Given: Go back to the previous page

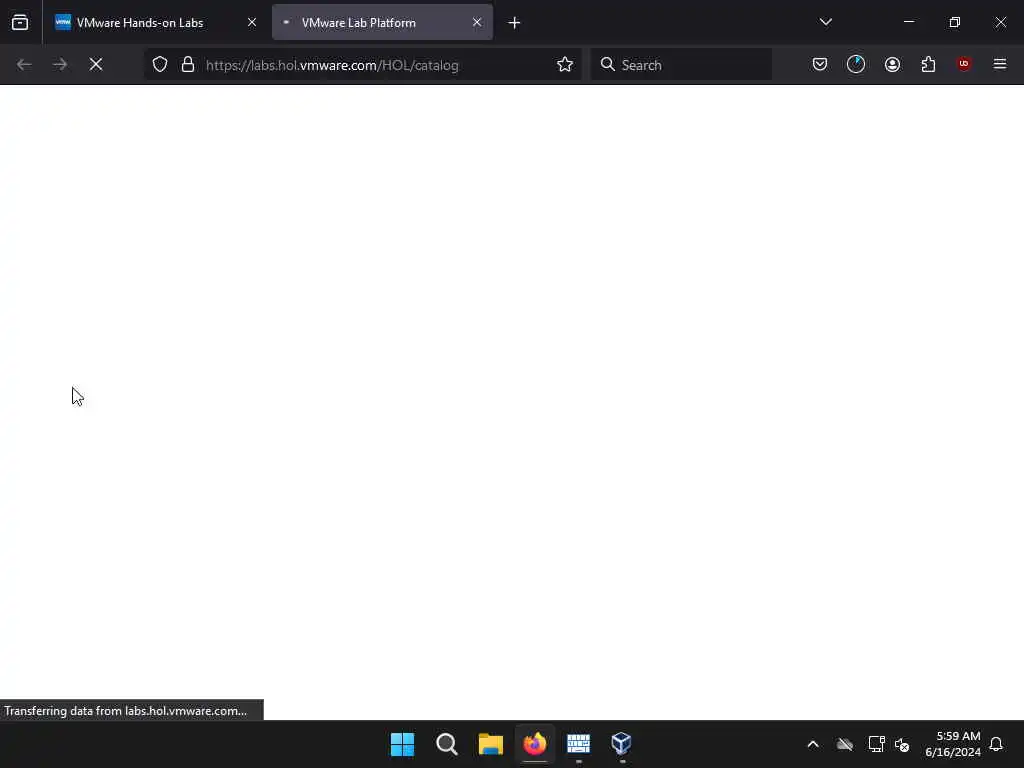Looking at the screenshot, I should [x=24, y=64].
